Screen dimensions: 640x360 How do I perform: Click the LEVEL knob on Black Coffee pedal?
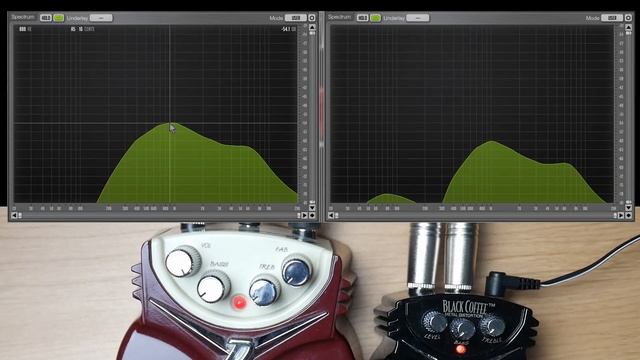[435, 321]
